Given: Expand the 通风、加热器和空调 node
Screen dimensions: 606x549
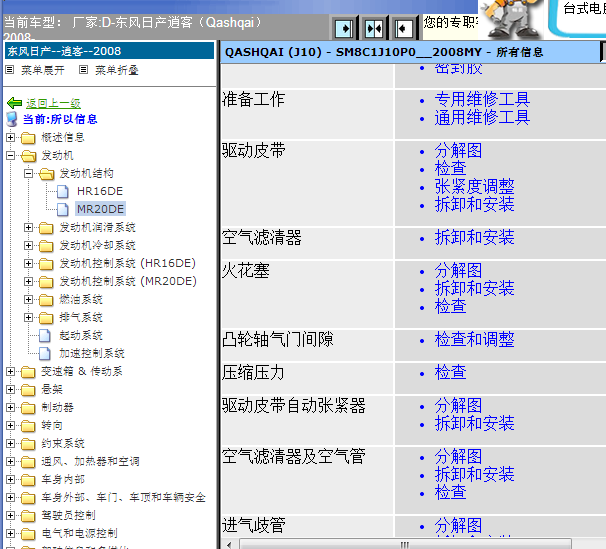Looking at the screenshot, I should [x=10, y=461].
